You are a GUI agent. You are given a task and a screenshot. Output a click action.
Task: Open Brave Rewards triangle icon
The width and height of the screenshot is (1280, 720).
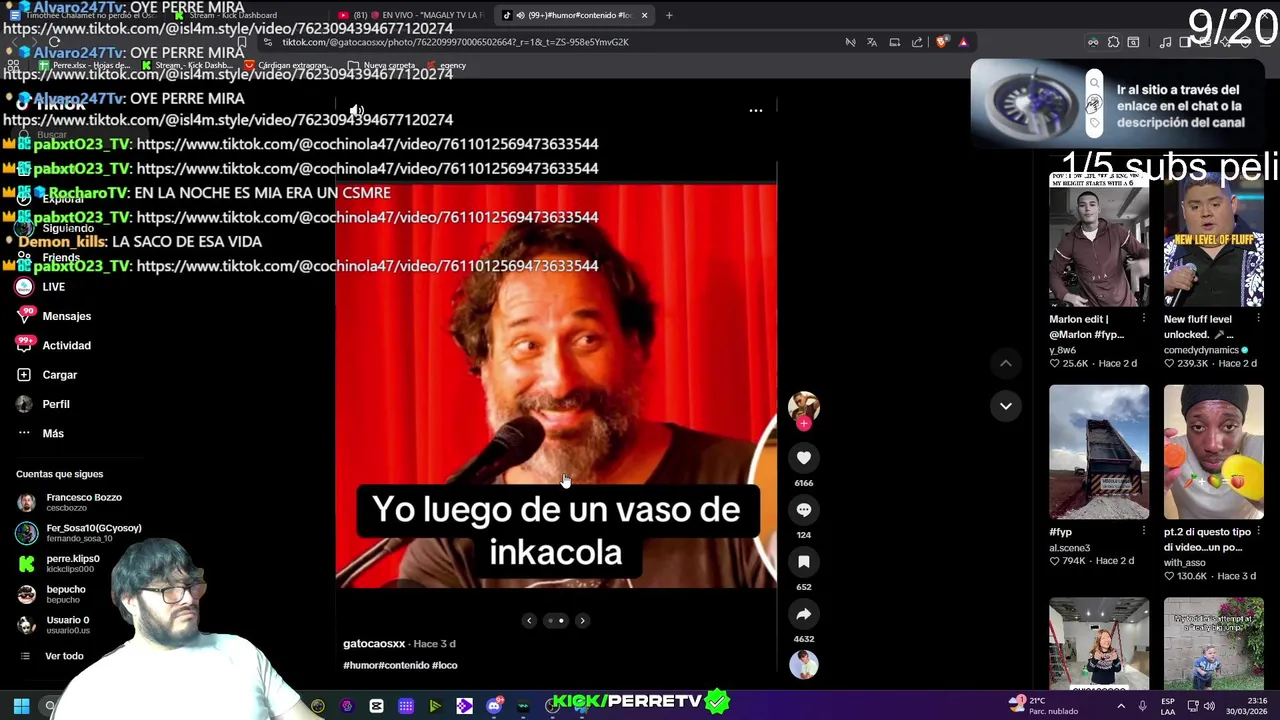[963, 42]
